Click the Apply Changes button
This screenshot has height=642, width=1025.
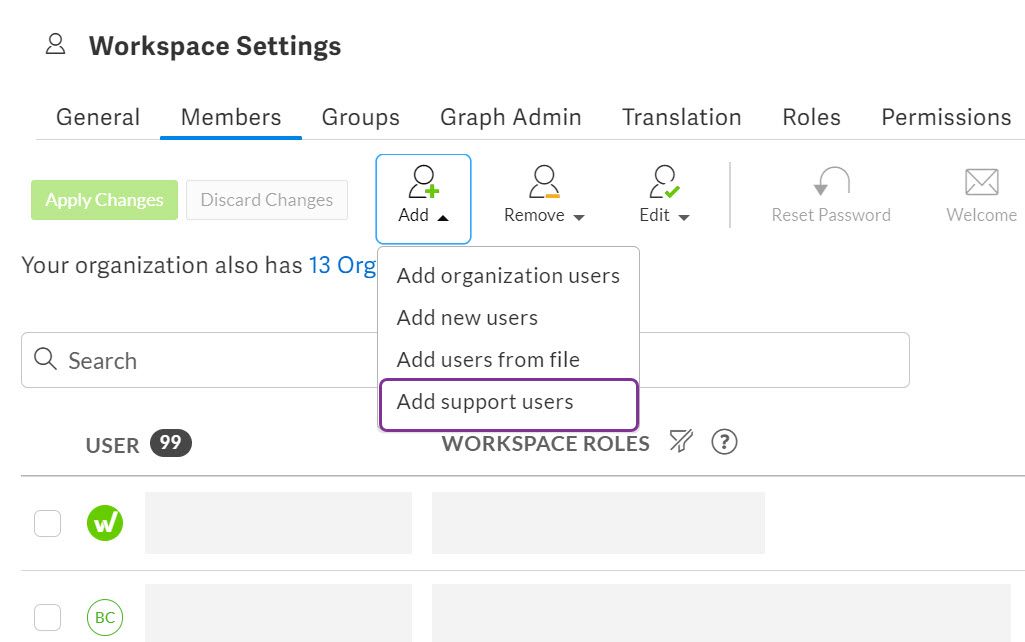coord(104,199)
